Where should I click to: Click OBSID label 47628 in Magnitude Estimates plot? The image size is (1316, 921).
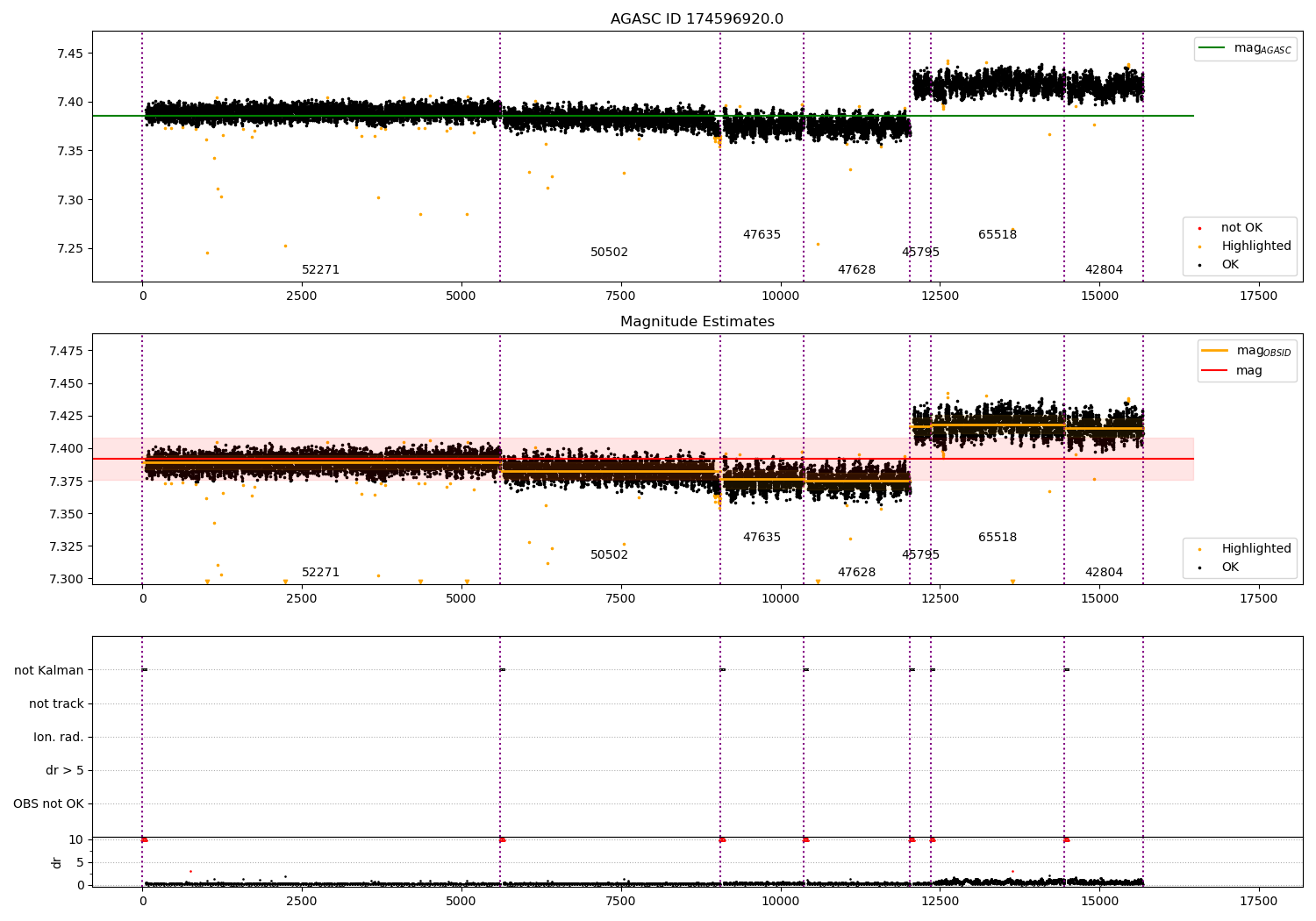click(856, 573)
